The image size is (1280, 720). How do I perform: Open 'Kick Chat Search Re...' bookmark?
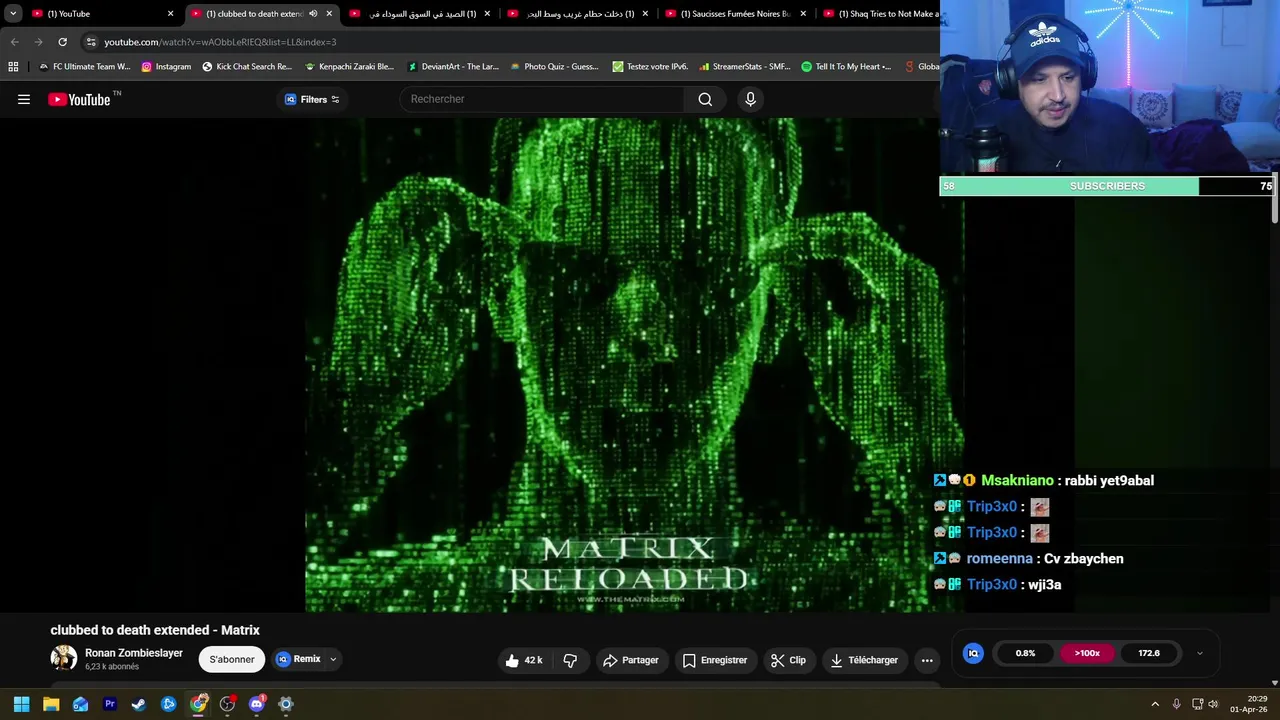tap(247, 67)
